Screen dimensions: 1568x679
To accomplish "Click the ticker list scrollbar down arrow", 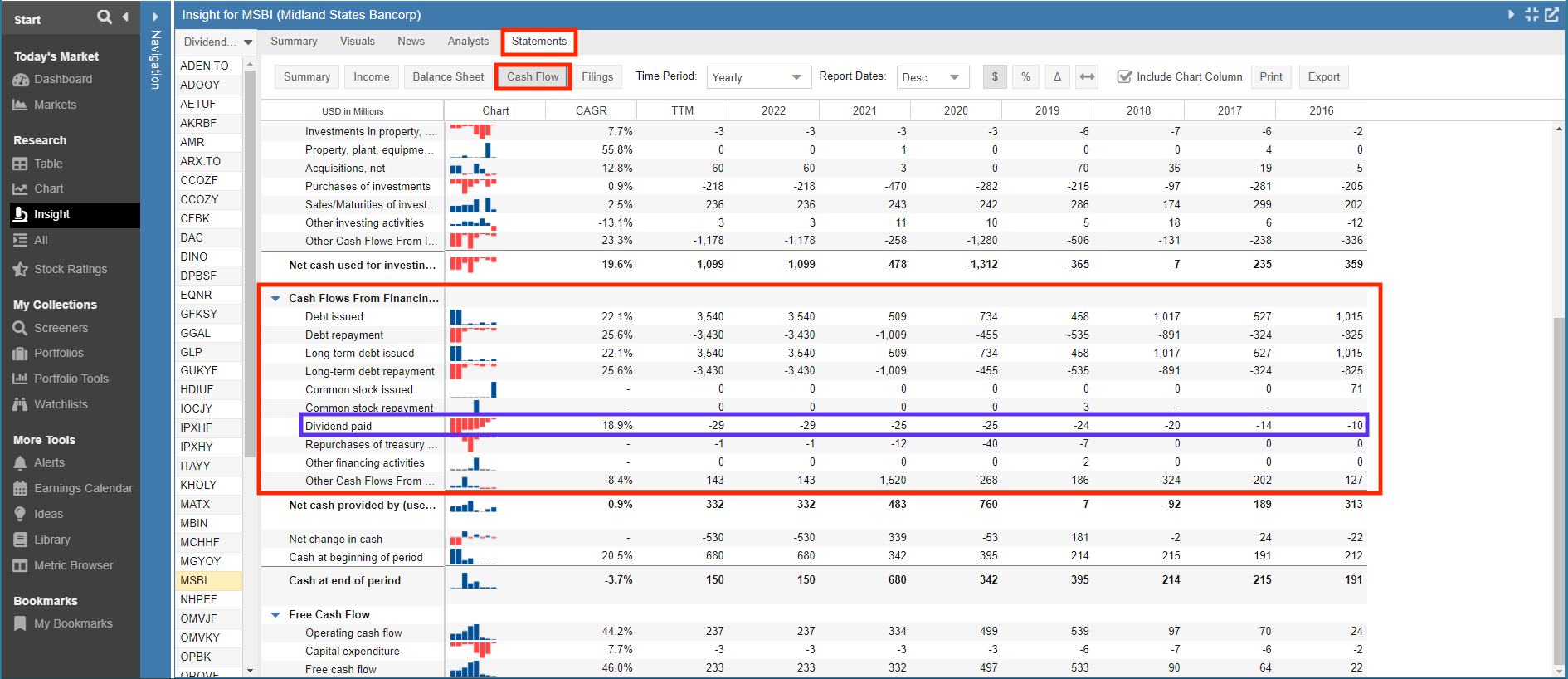I will (x=250, y=670).
